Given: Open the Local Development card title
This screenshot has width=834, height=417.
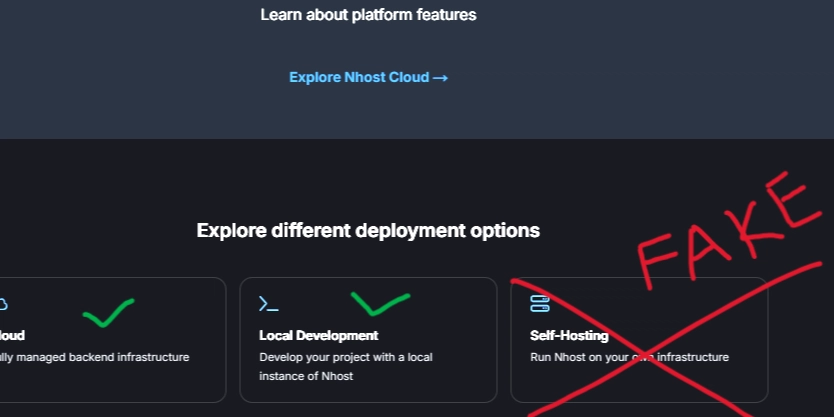Looking at the screenshot, I should coord(319,336).
